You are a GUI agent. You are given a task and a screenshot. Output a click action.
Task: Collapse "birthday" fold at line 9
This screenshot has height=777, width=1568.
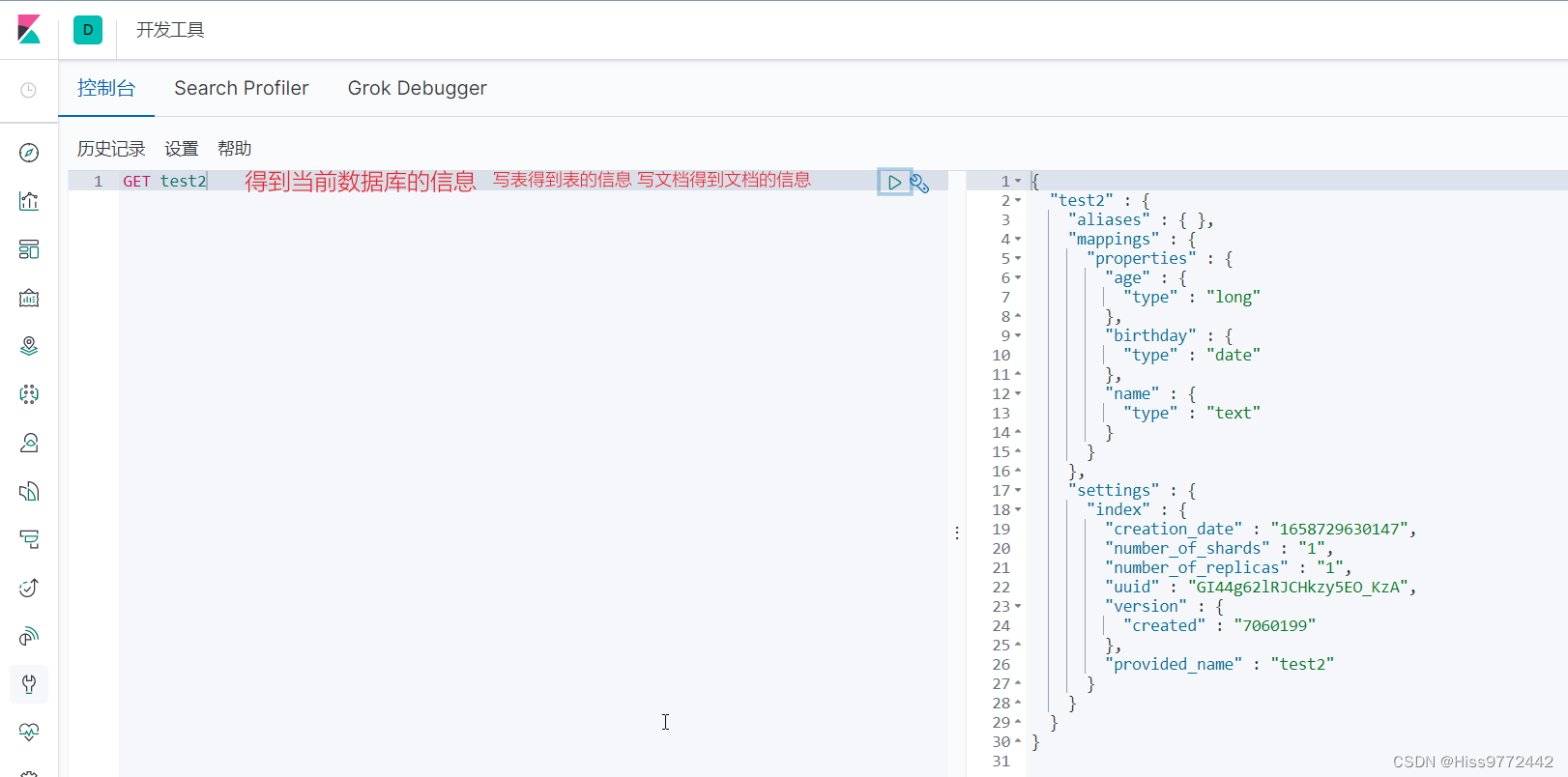(x=1018, y=335)
